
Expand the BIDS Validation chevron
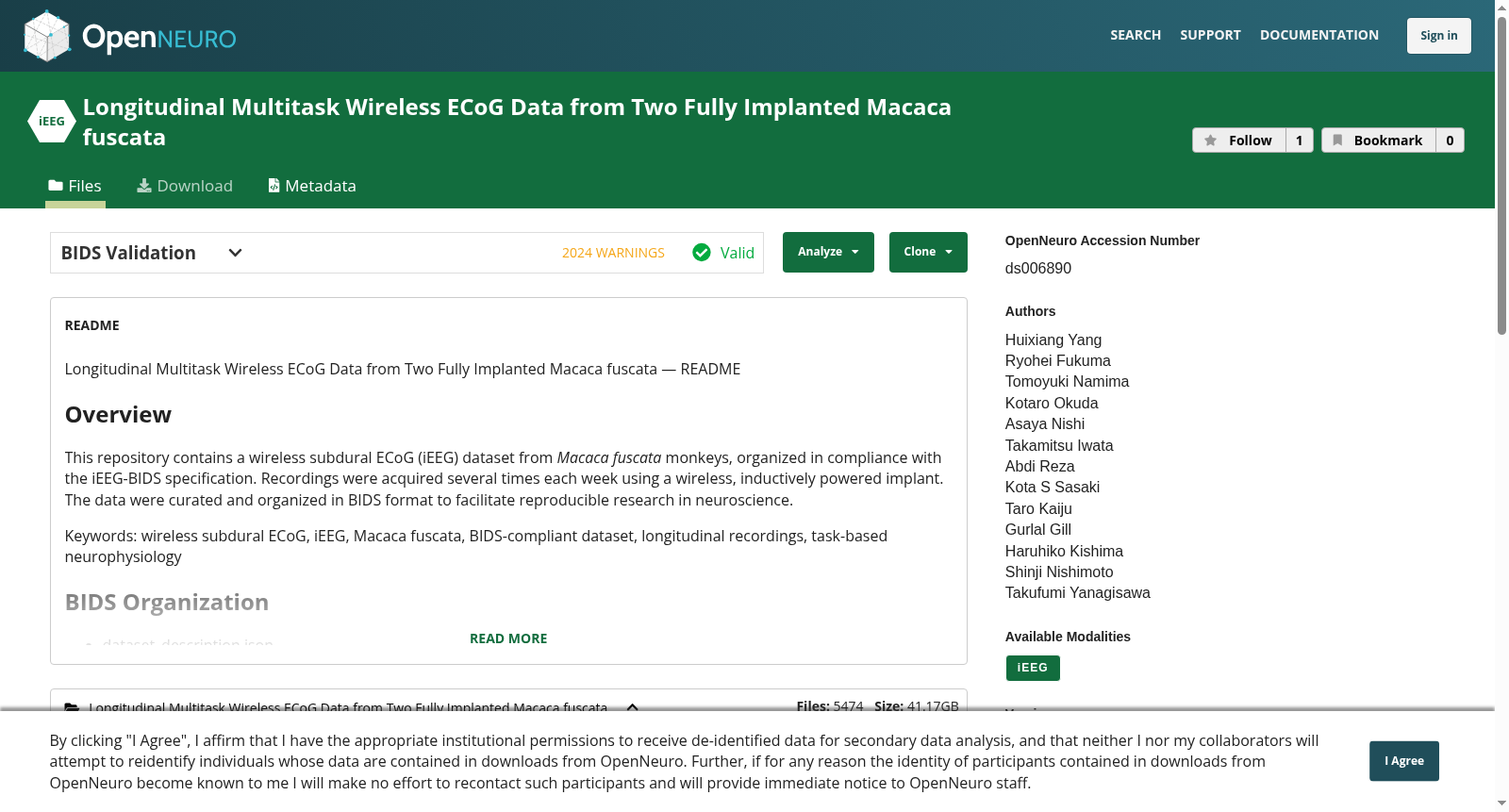click(236, 253)
